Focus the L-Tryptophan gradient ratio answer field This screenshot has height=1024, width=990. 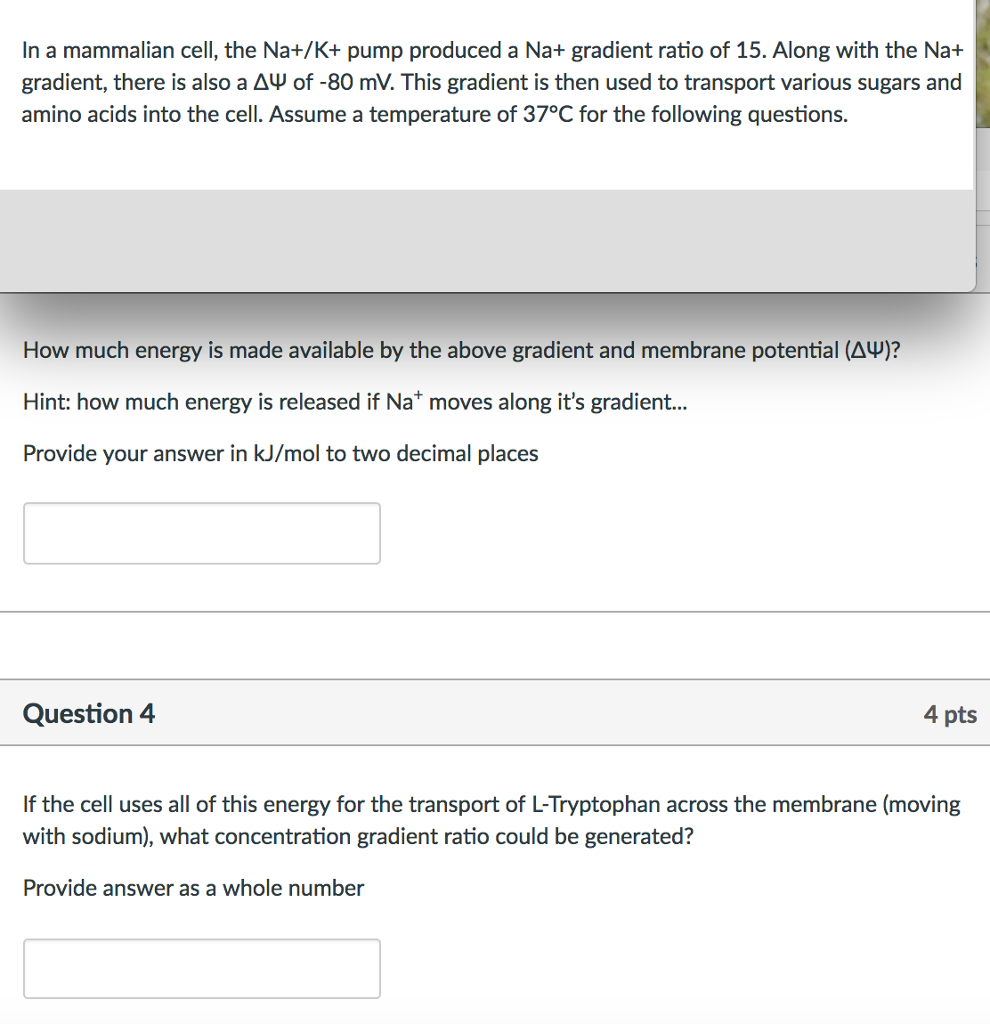click(201, 968)
